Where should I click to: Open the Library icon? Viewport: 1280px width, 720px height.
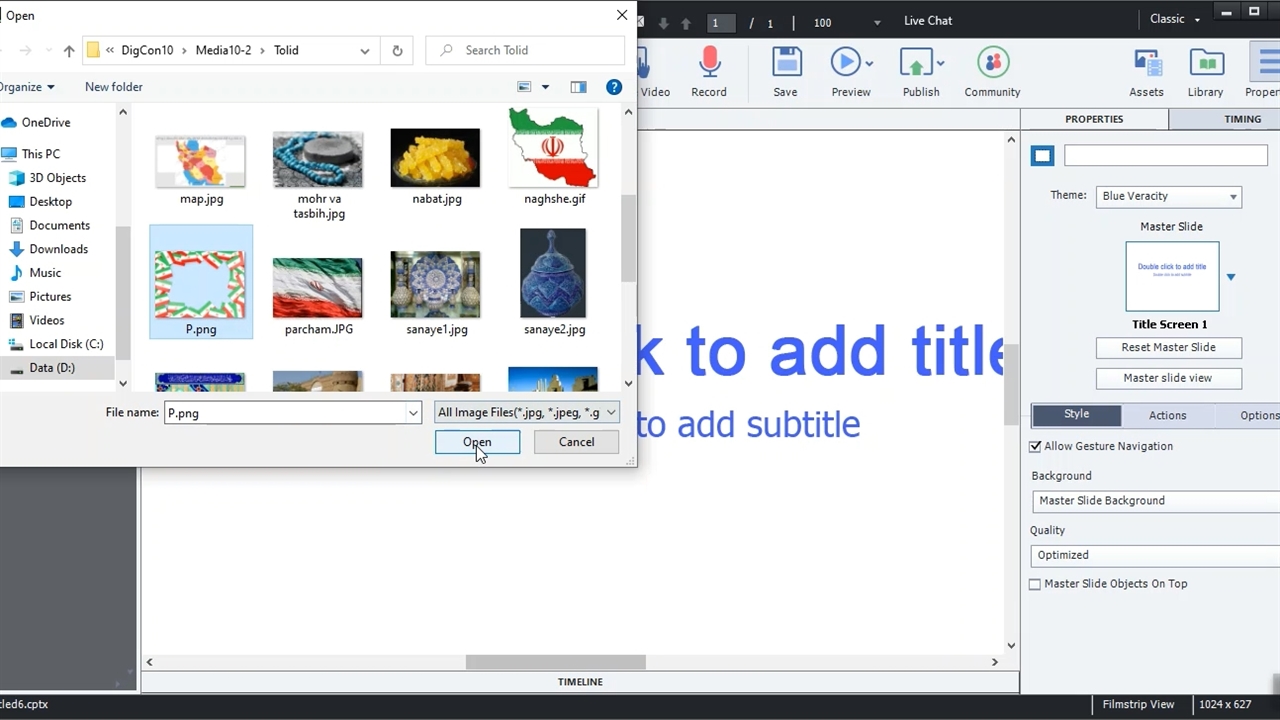click(1206, 64)
